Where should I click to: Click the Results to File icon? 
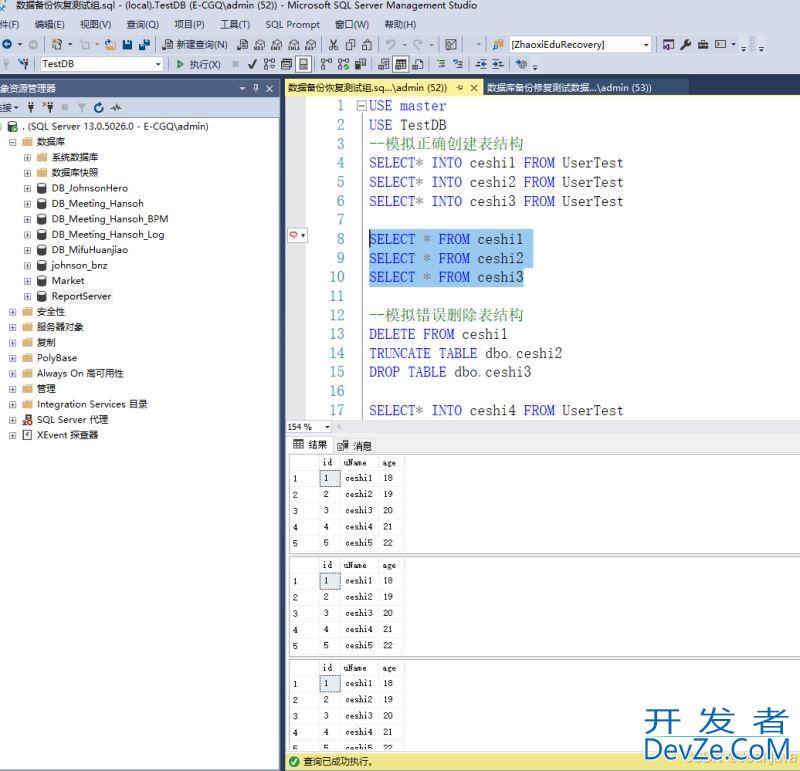418,64
